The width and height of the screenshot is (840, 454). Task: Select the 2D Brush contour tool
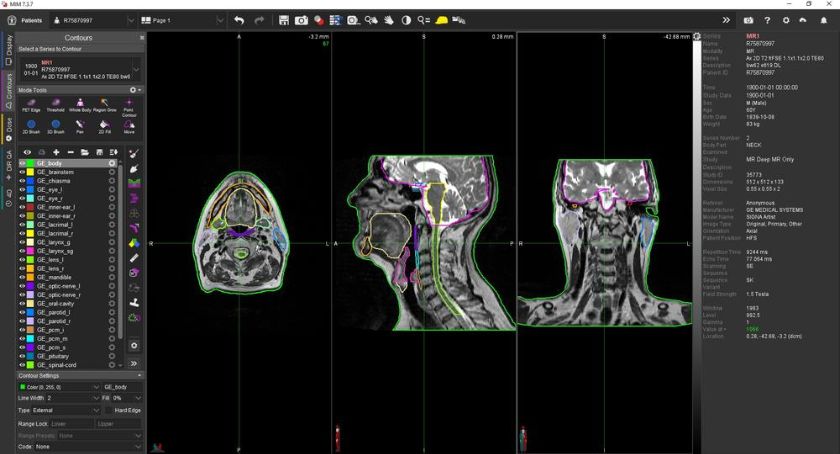tap(31, 126)
